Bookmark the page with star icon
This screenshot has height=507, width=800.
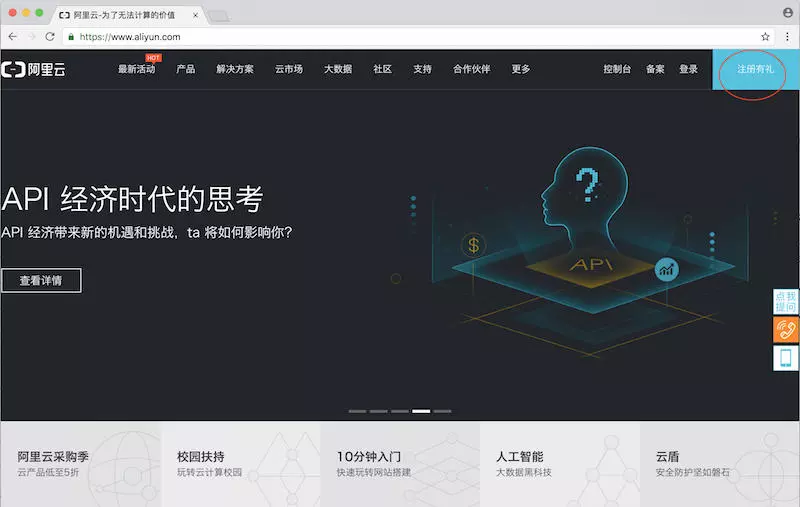765,37
